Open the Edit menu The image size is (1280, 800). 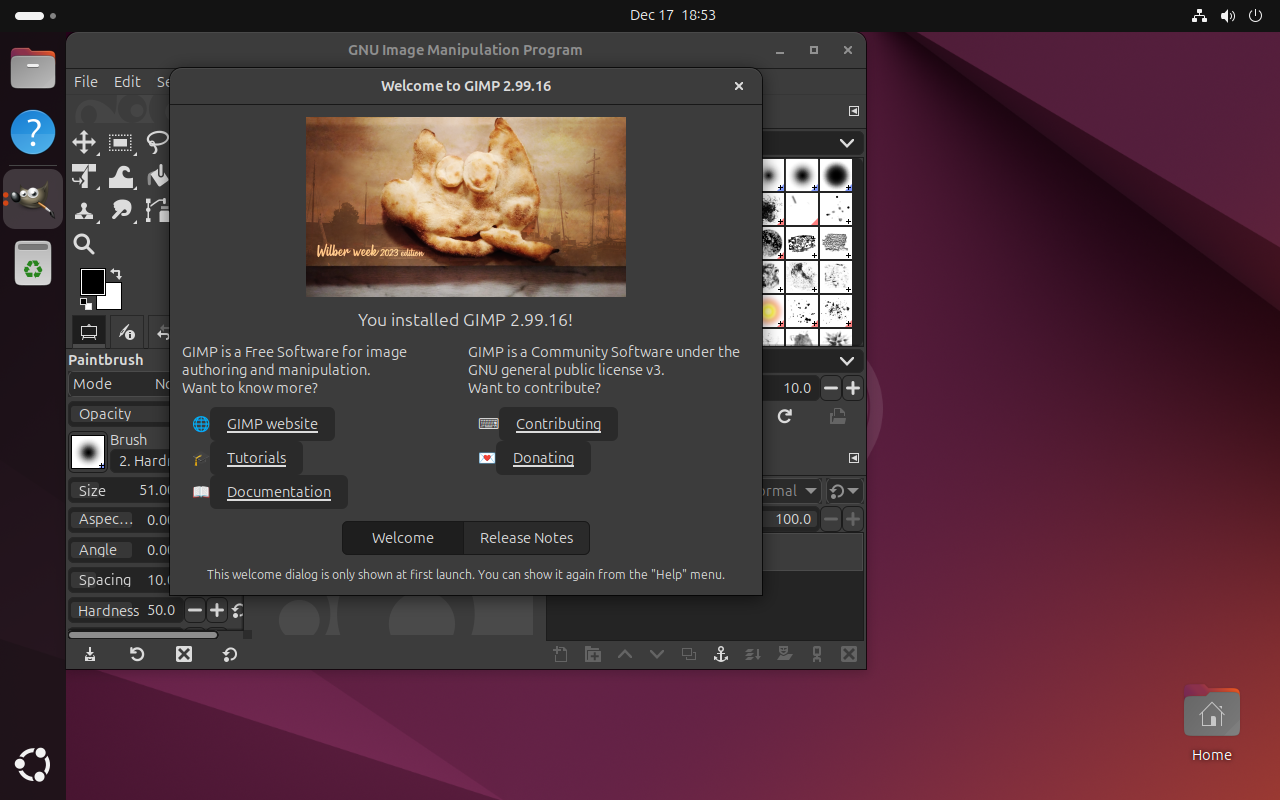[127, 82]
